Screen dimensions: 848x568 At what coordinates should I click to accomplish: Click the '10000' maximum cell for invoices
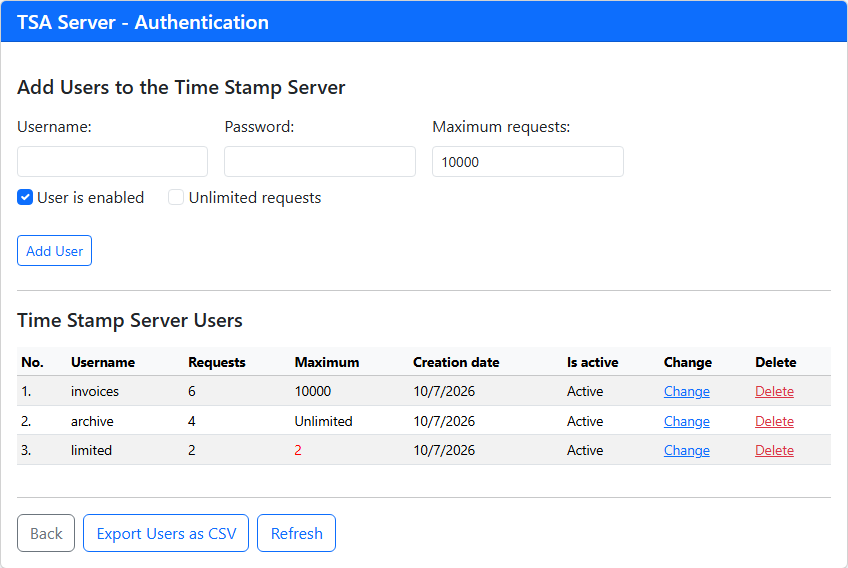313,391
